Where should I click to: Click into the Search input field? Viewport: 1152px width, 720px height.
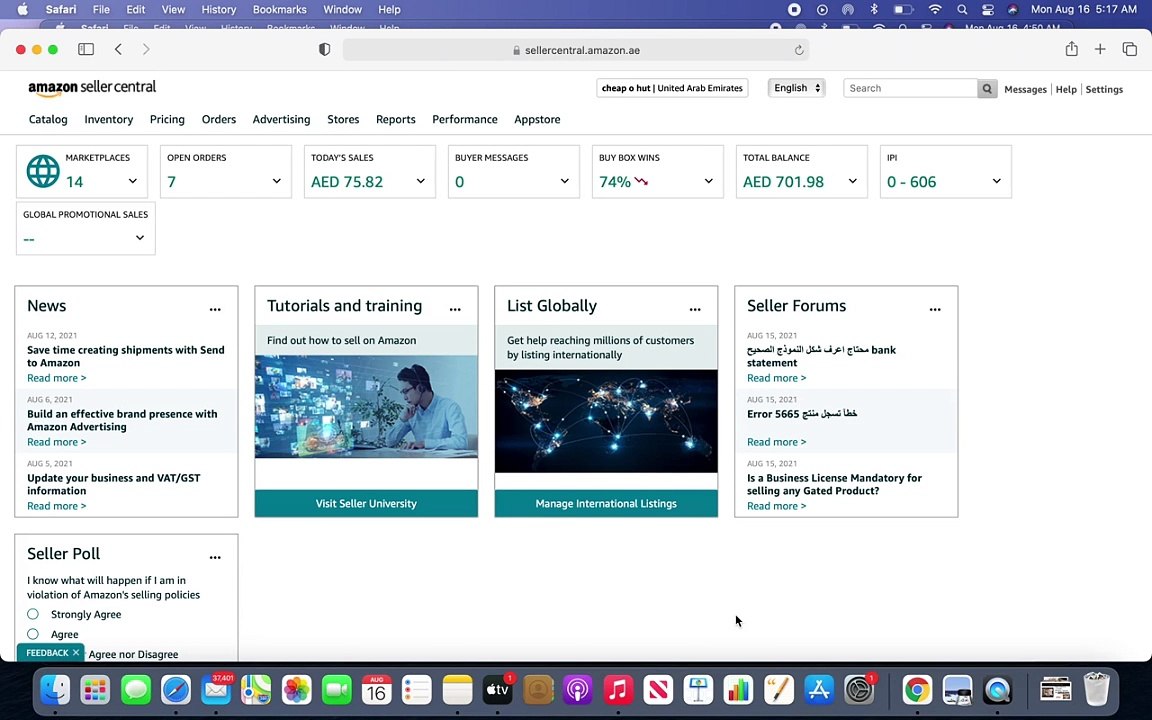tap(910, 88)
